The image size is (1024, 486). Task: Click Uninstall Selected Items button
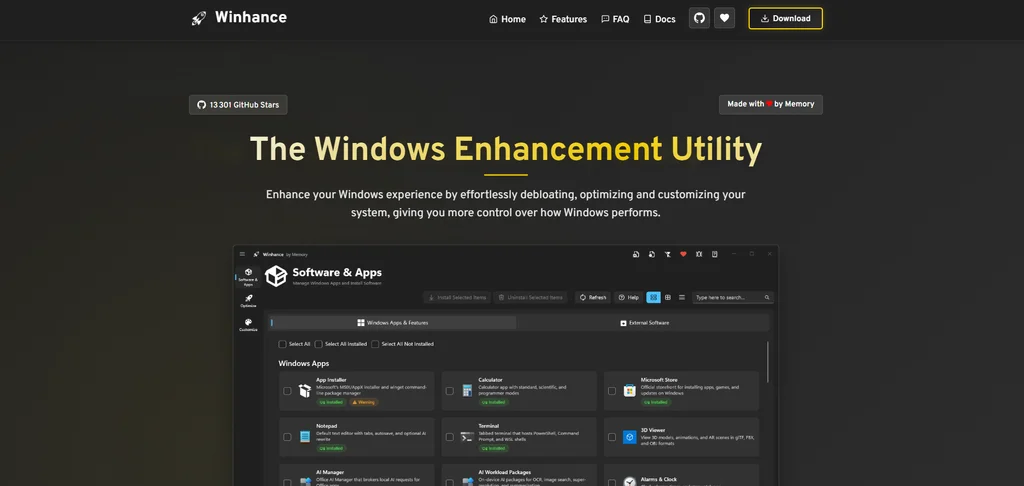pos(530,297)
